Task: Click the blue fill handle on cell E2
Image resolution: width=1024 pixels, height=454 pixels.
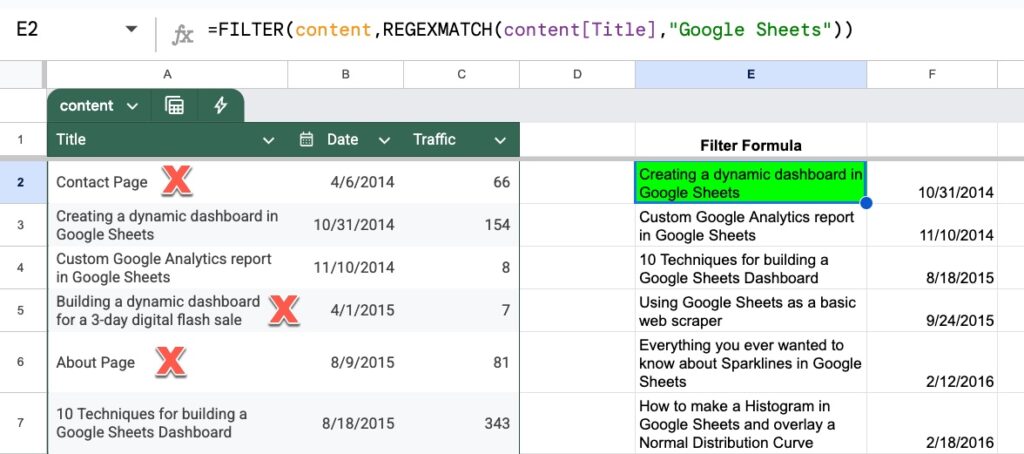Action: pos(866,203)
